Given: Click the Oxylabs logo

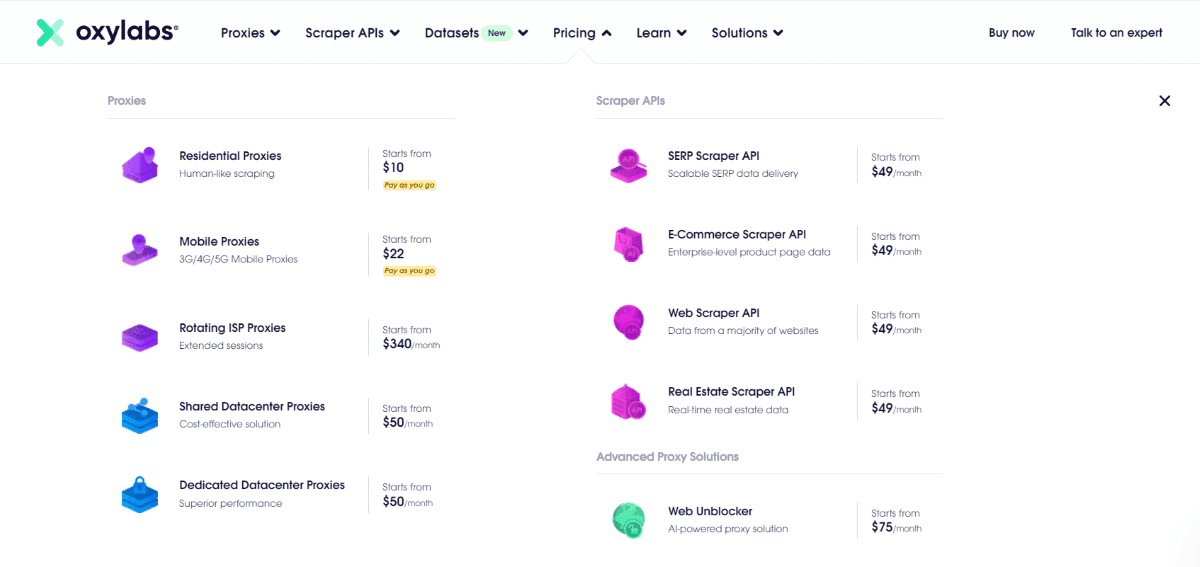Looking at the screenshot, I should [107, 33].
